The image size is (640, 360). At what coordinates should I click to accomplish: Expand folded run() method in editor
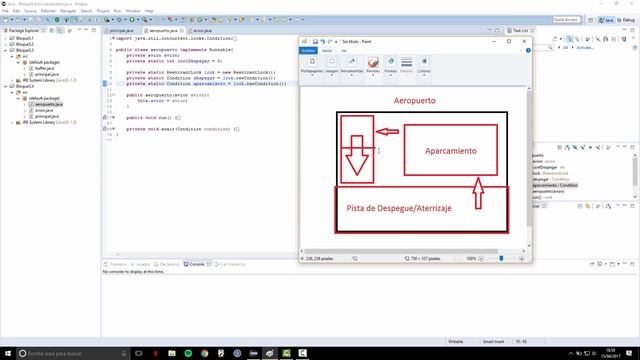(x=113, y=118)
